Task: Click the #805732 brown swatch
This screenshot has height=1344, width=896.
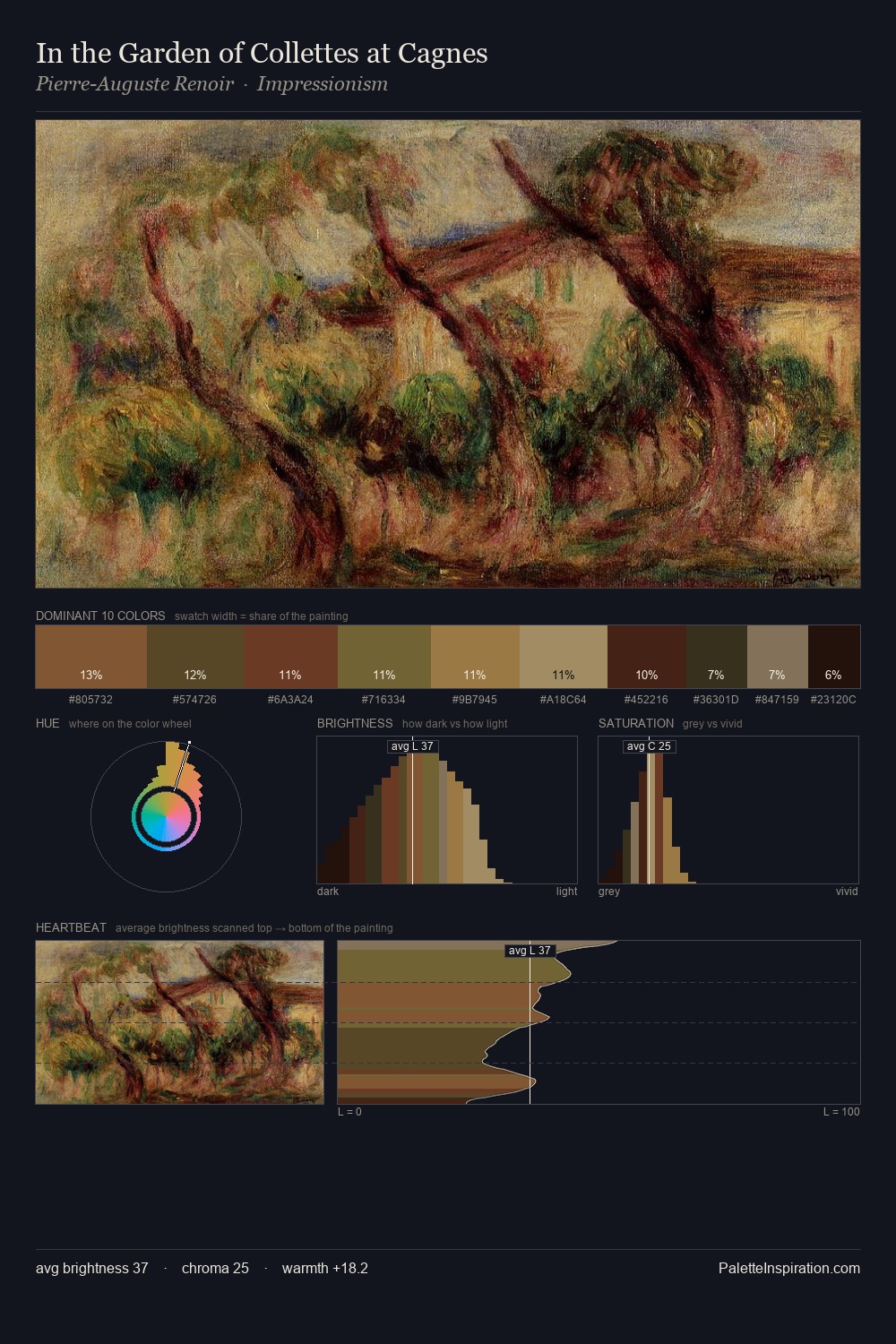Action: (x=91, y=657)
